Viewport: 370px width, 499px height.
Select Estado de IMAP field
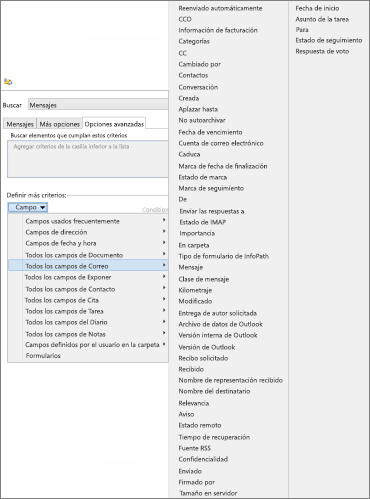[202, 222]
